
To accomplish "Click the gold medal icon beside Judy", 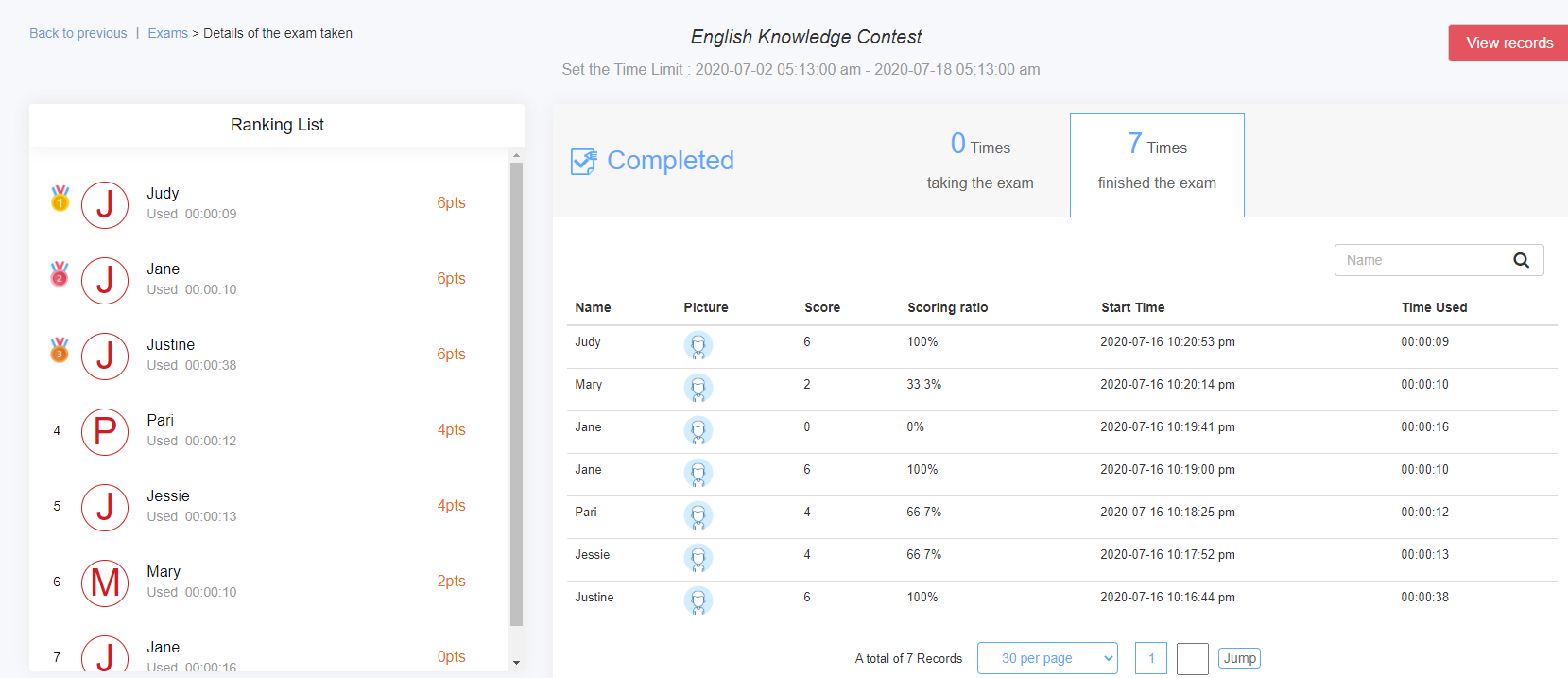I will point(60,198).
